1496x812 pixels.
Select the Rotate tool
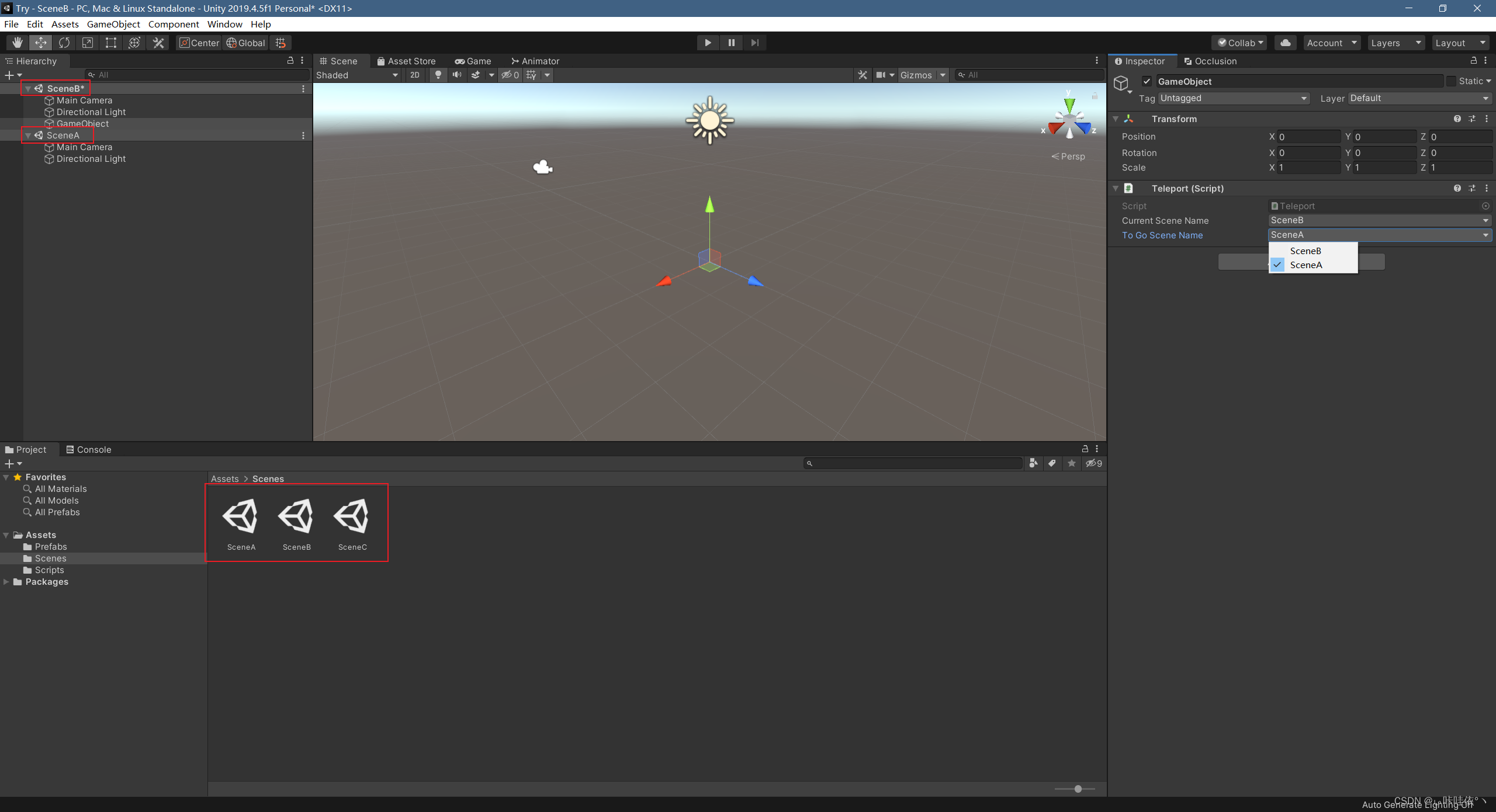[64, 42]
